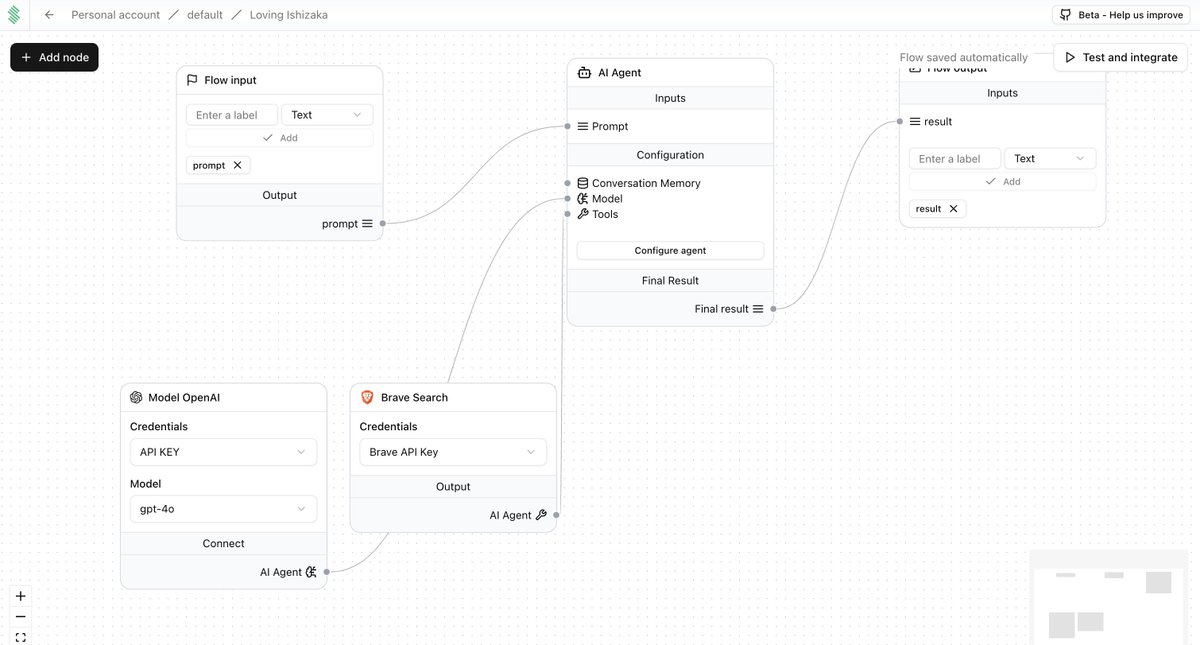Click the fit-view icon in canvas controls
The height and width of the screenshot is (645, 1200).
20,636
